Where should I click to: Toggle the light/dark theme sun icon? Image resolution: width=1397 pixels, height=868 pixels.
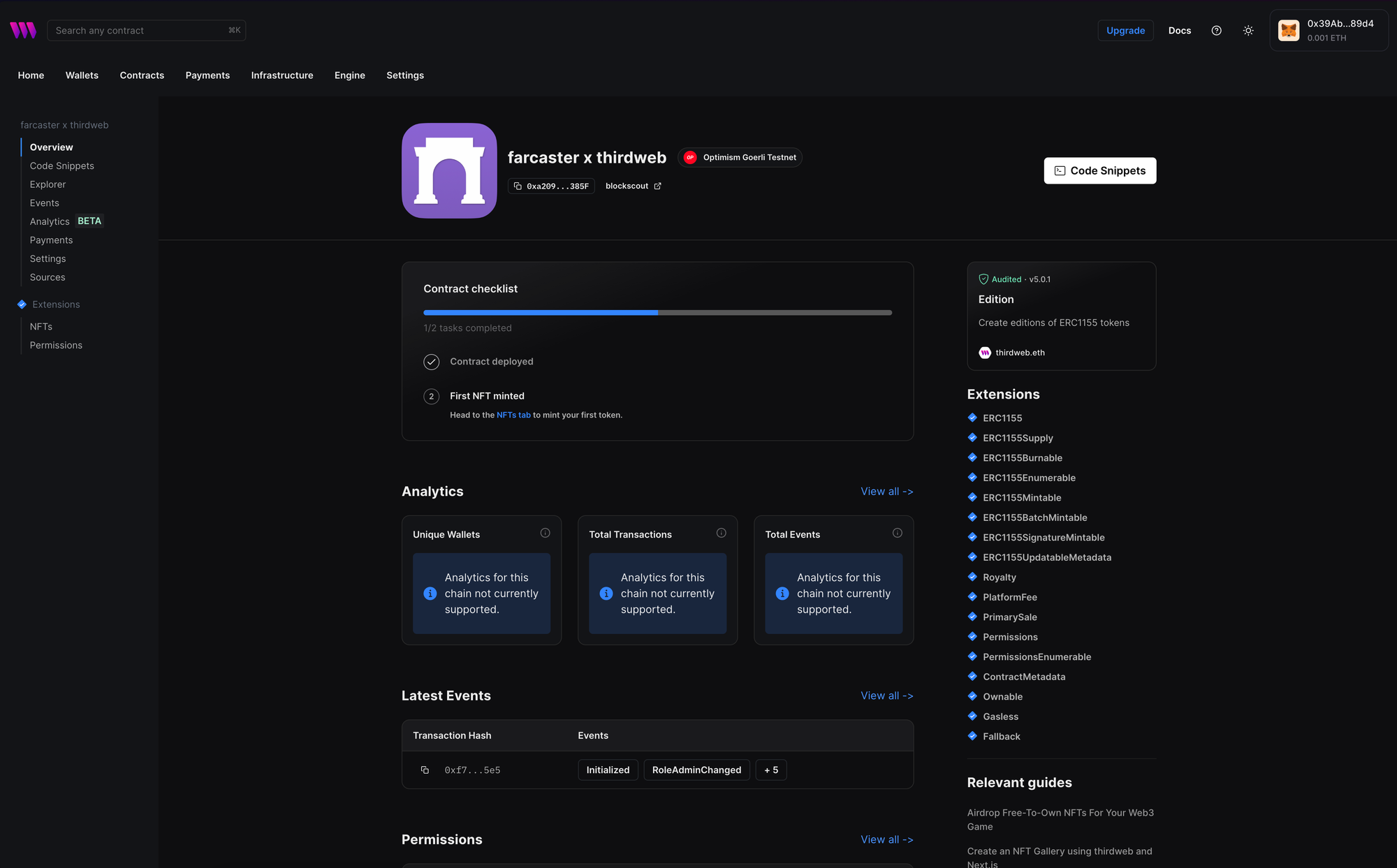pyautogui.click(x=1248, y=31)
